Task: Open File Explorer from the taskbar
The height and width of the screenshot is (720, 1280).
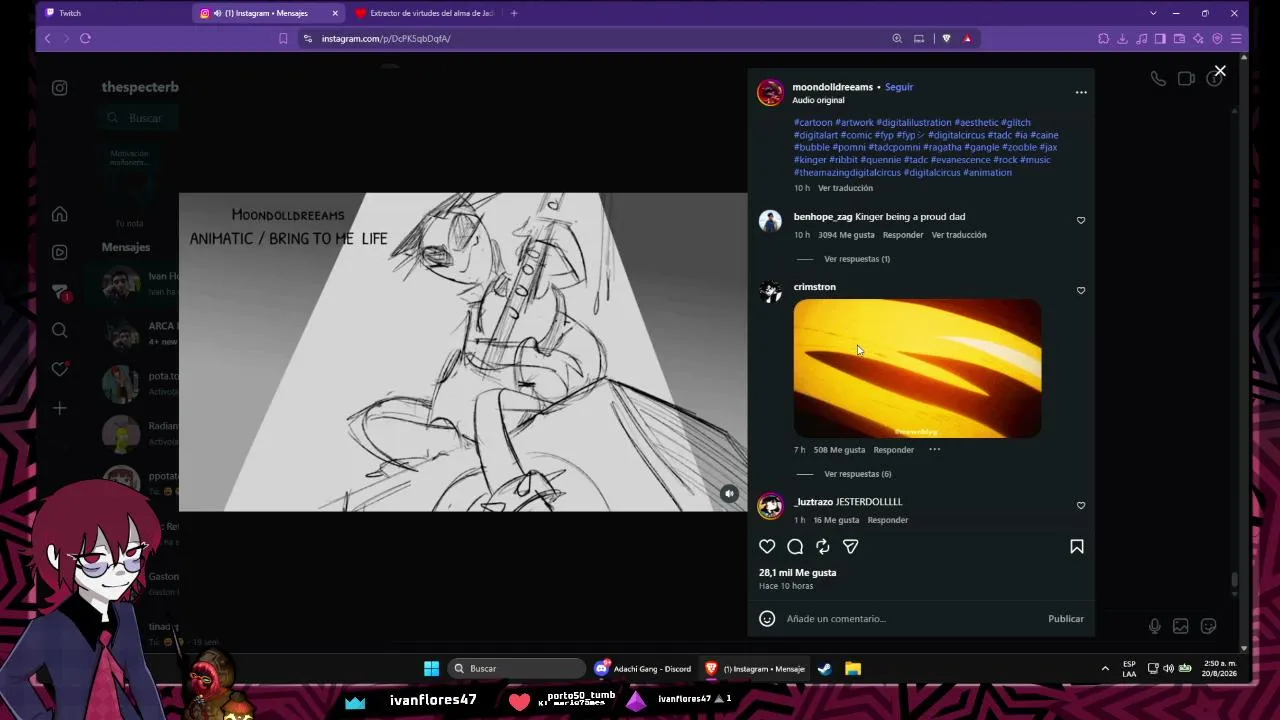Action: tap(853, 669)
